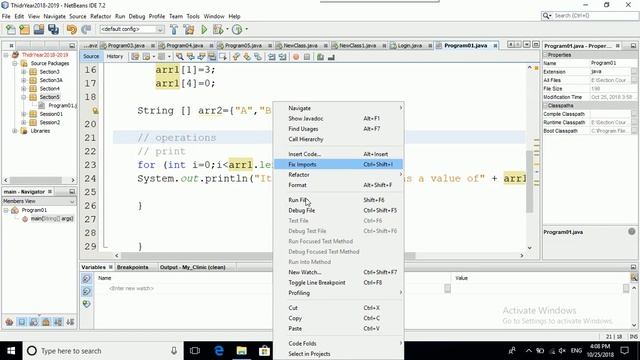Switch to NewClass.java tab
The height and width of the screenshot is (360, 640).
[300, 45]
